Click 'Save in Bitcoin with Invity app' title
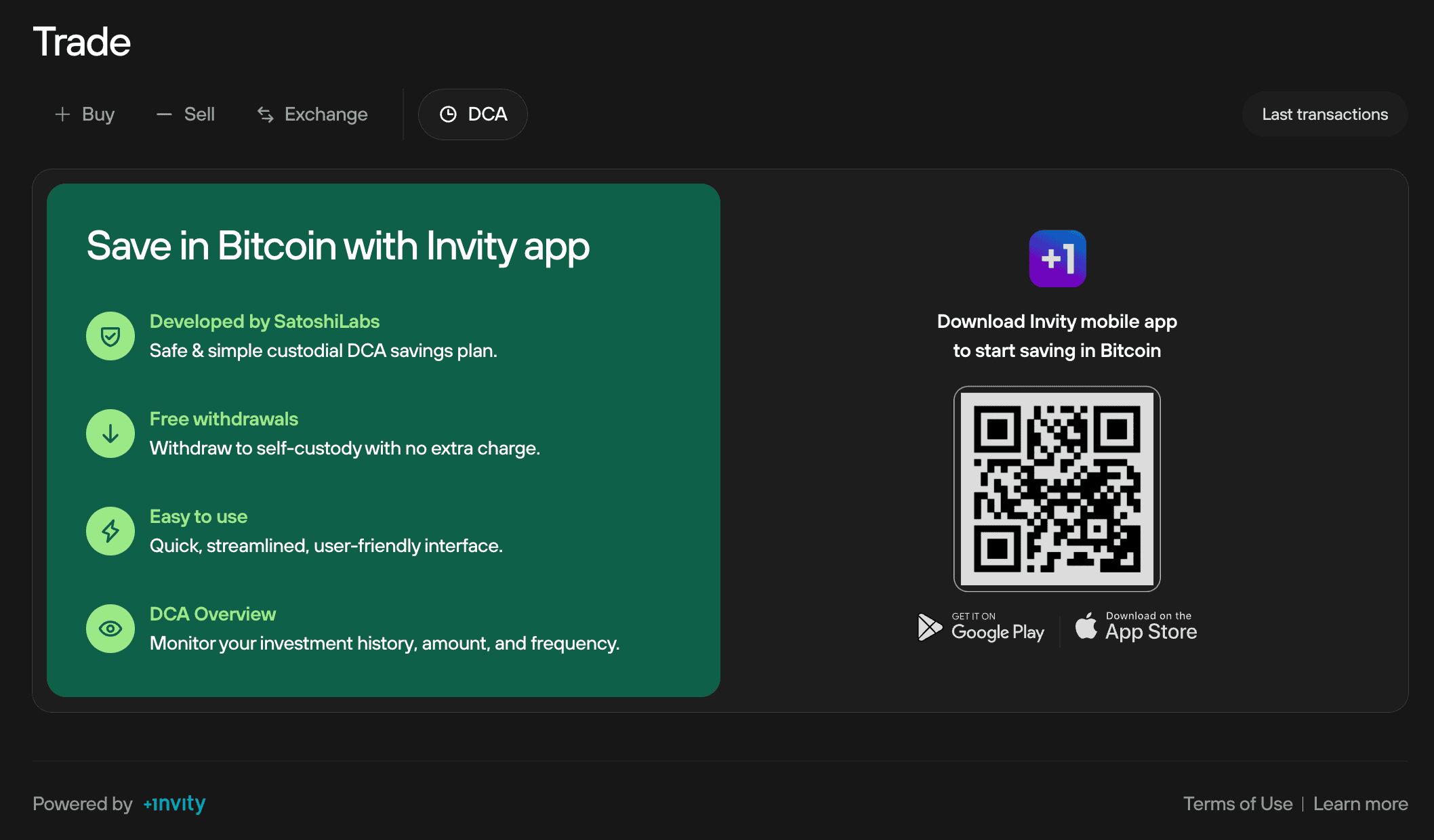 338,247
